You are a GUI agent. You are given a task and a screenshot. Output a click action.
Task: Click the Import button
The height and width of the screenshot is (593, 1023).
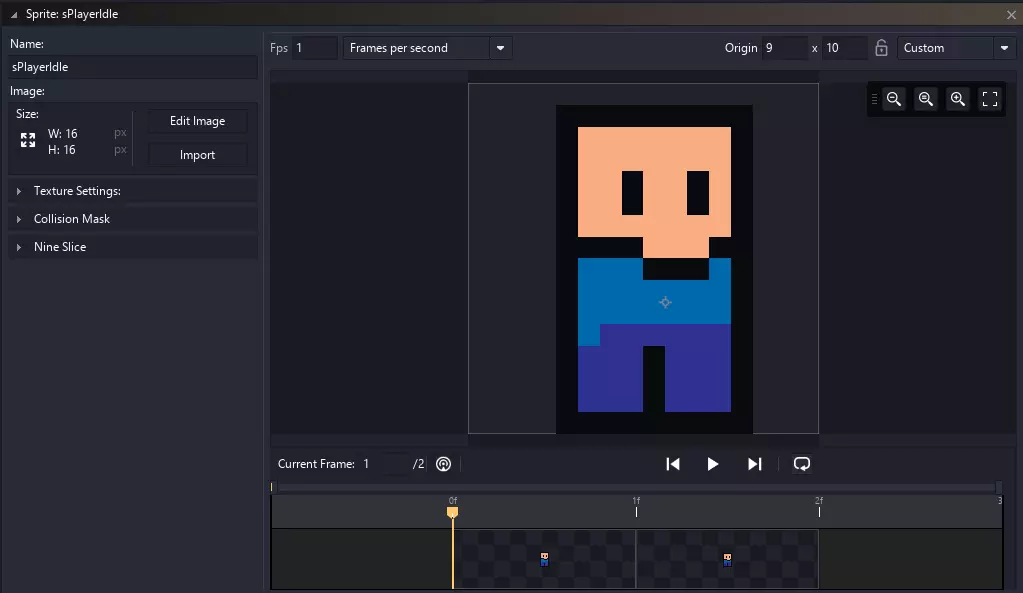click(197, 155)
